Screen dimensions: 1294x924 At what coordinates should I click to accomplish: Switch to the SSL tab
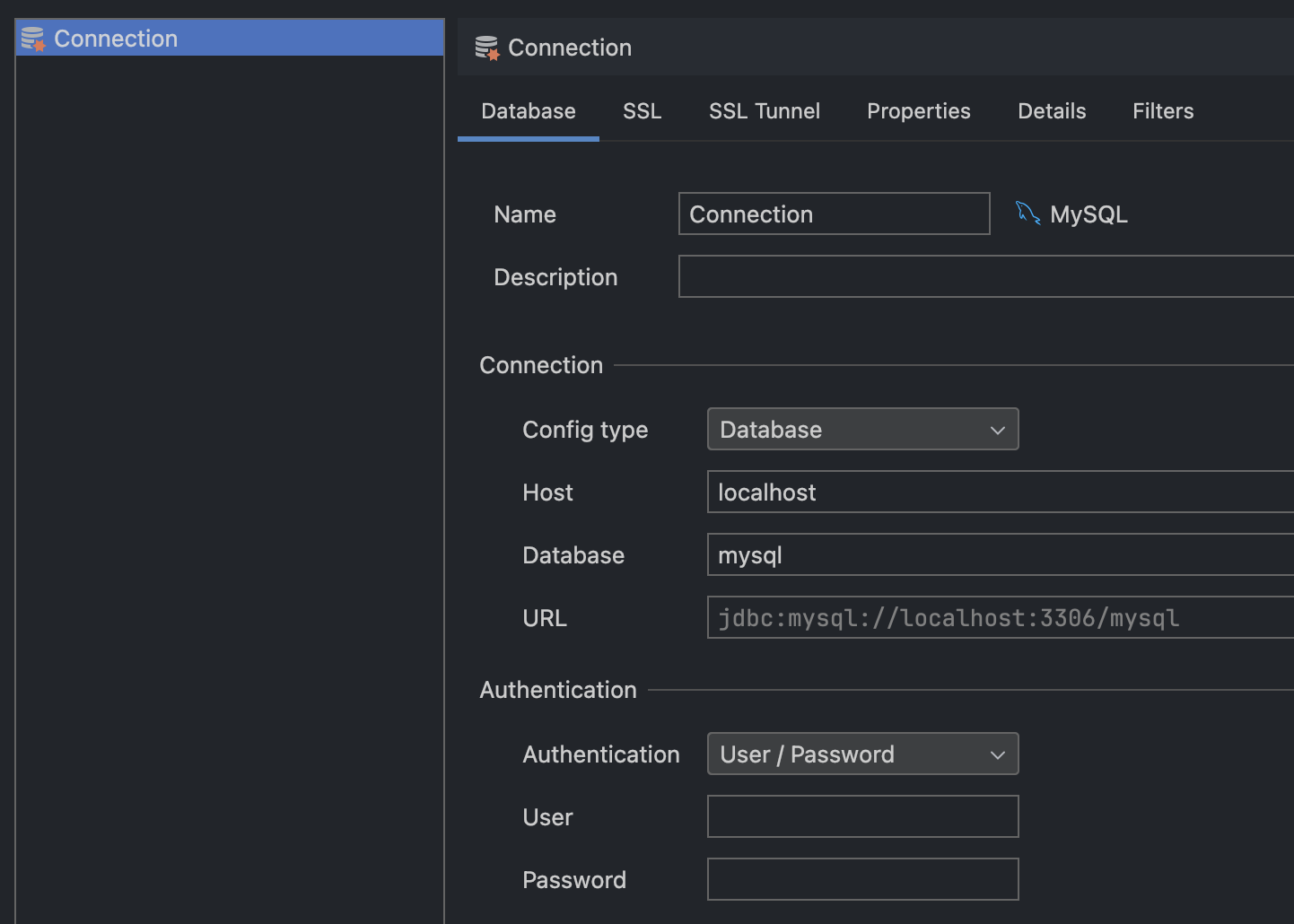tap(642, 111)
